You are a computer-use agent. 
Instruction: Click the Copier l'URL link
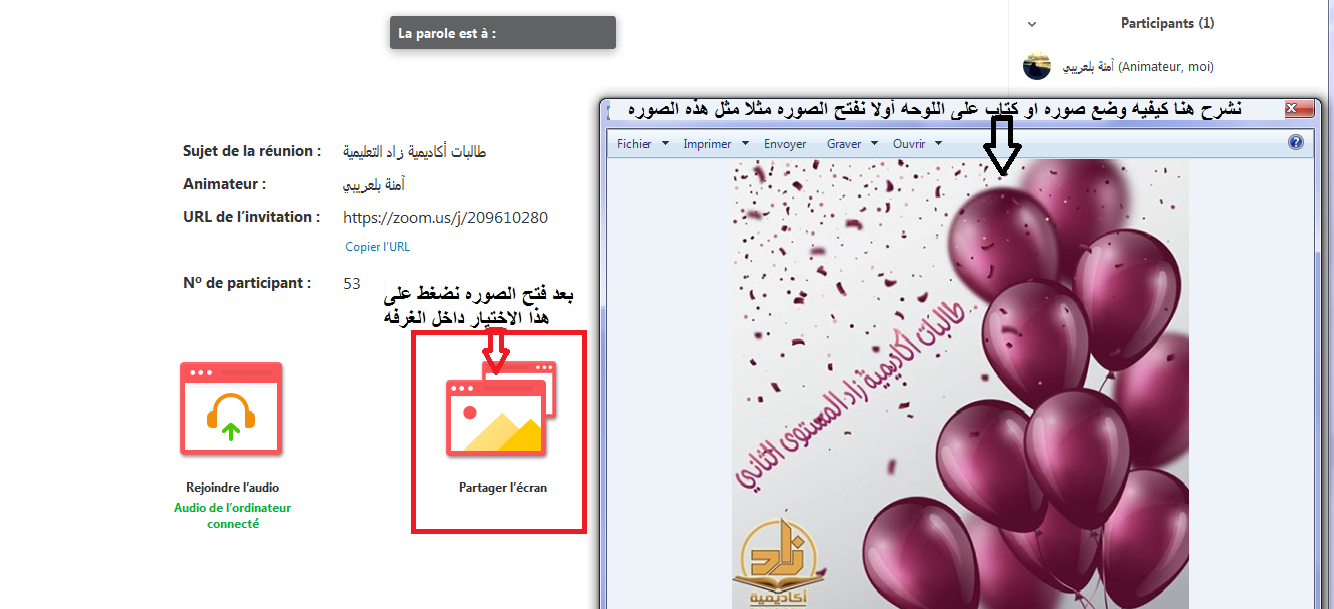click(377, 247)
